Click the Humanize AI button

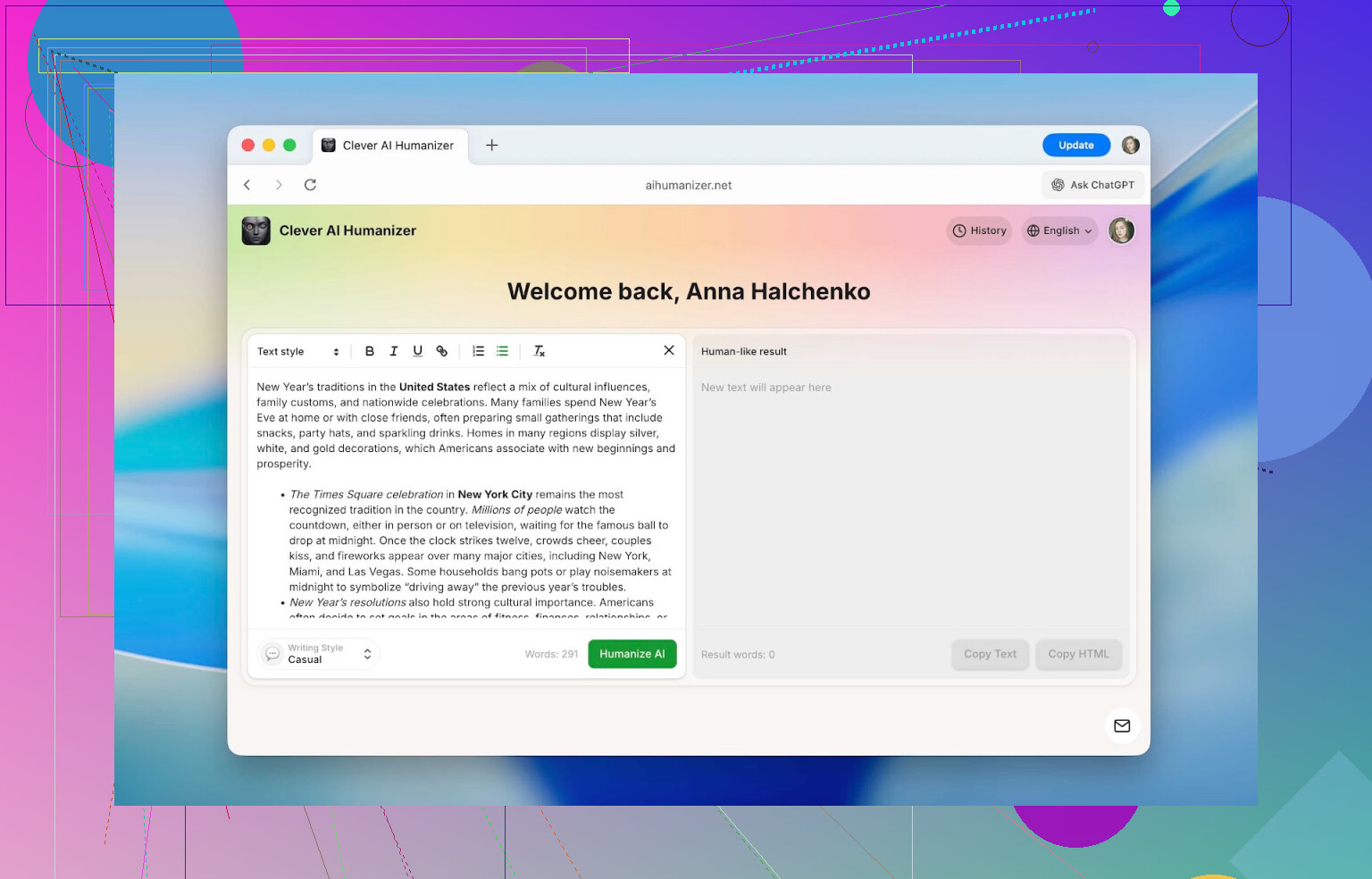[632, 654]
